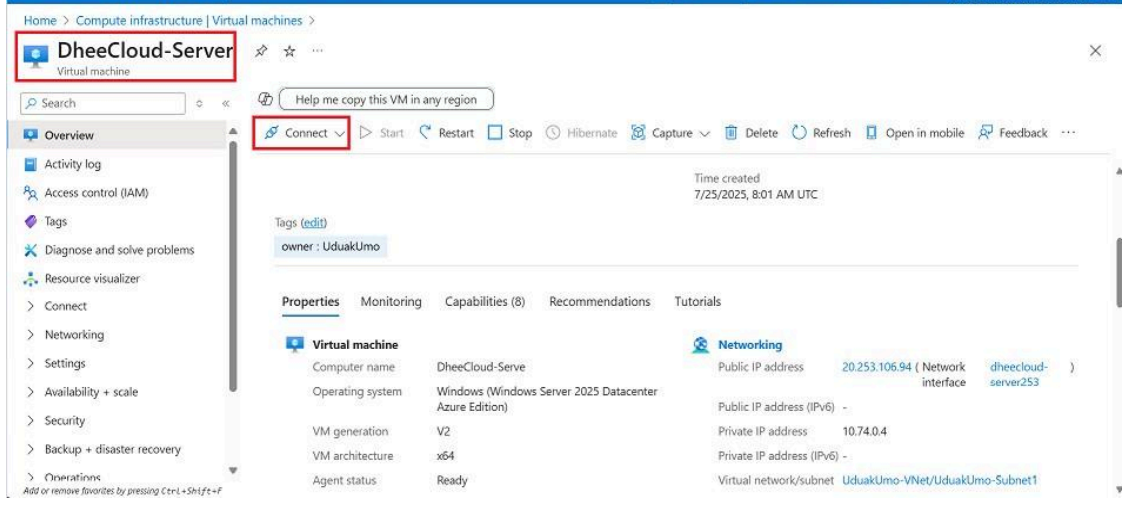Restart the virtual machine
Screen dimensions: 1131x505
pyautogui.click(x=446, y=133)
